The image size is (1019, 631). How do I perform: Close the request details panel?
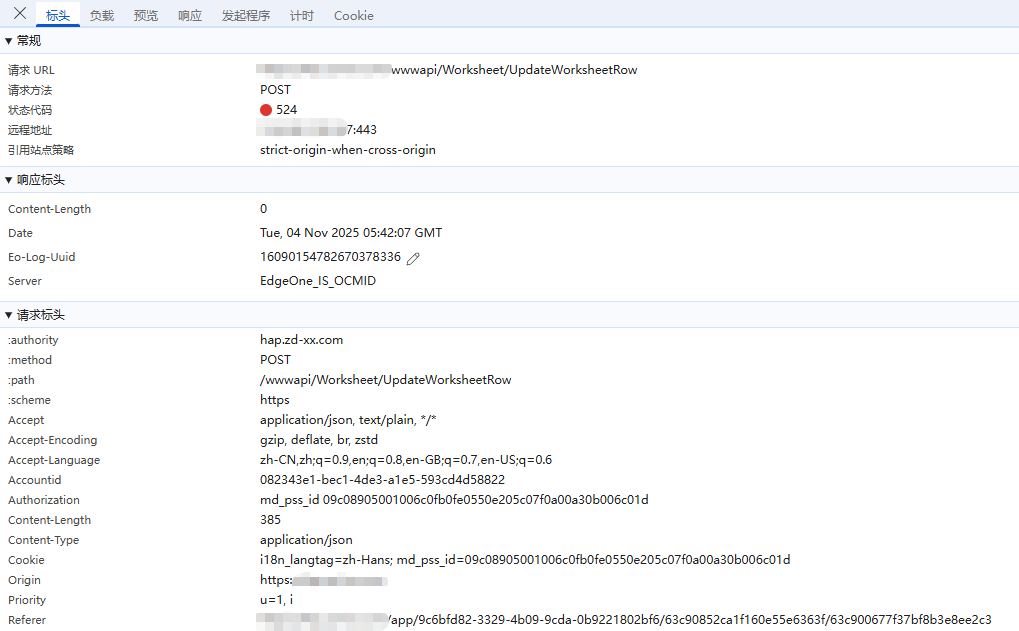click(19, 14)
